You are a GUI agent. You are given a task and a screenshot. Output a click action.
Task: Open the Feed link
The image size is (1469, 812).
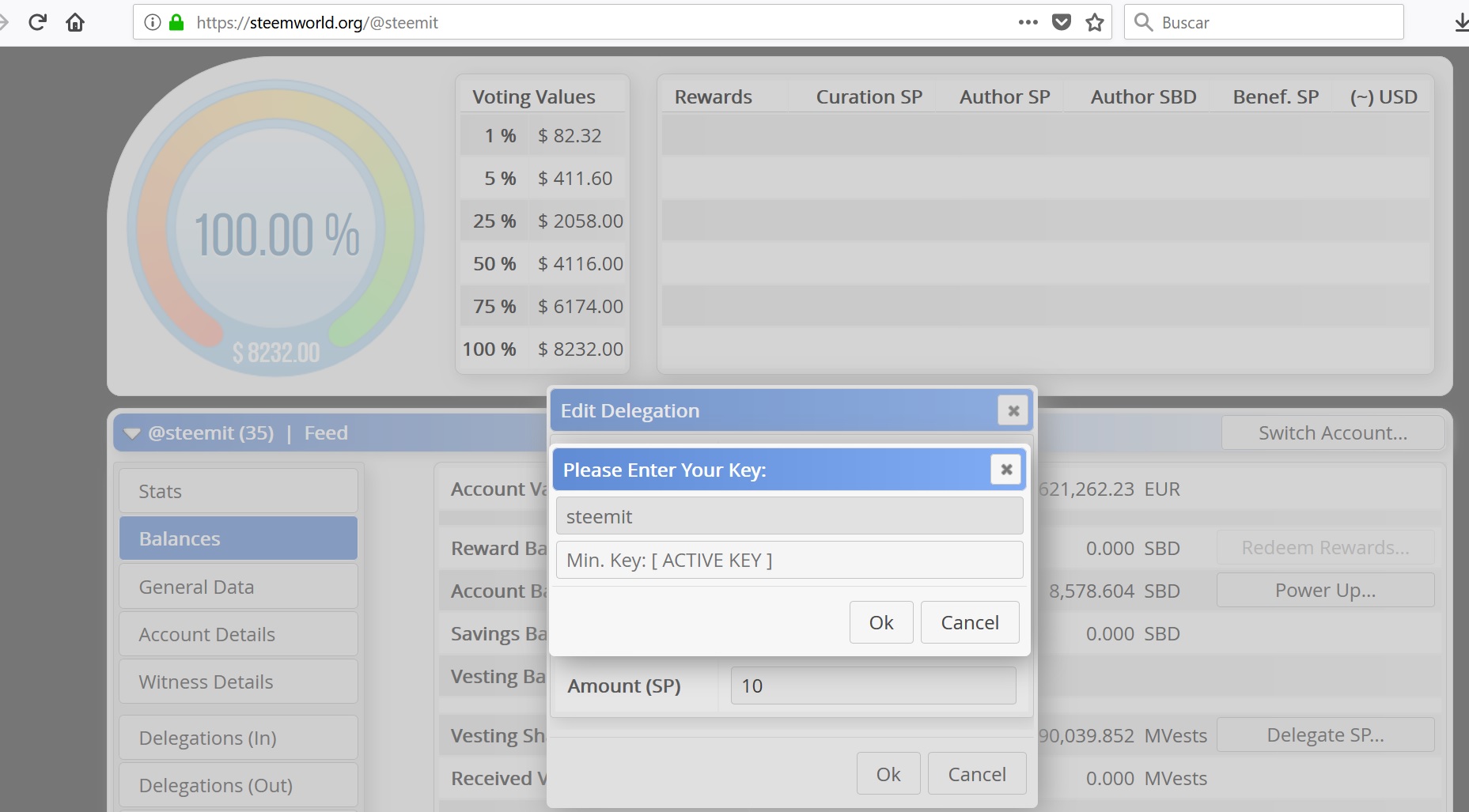(x=326, y=433)
